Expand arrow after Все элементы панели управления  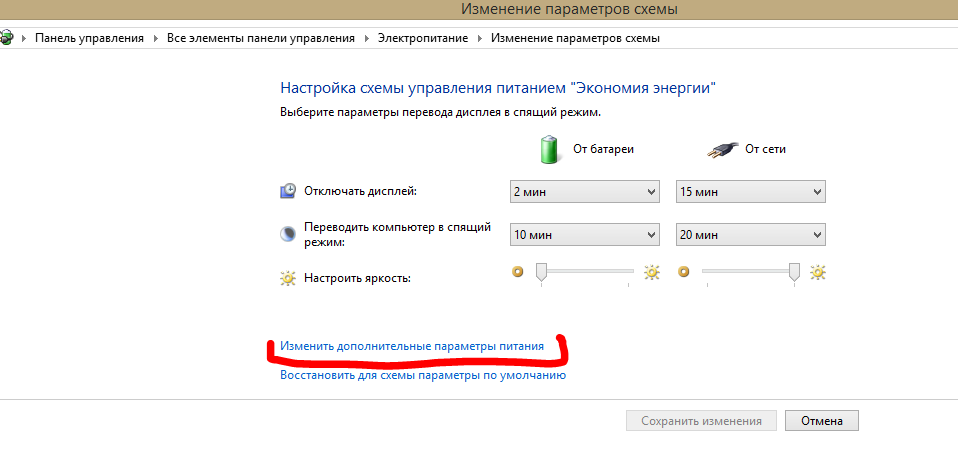(x=367, y=39)
